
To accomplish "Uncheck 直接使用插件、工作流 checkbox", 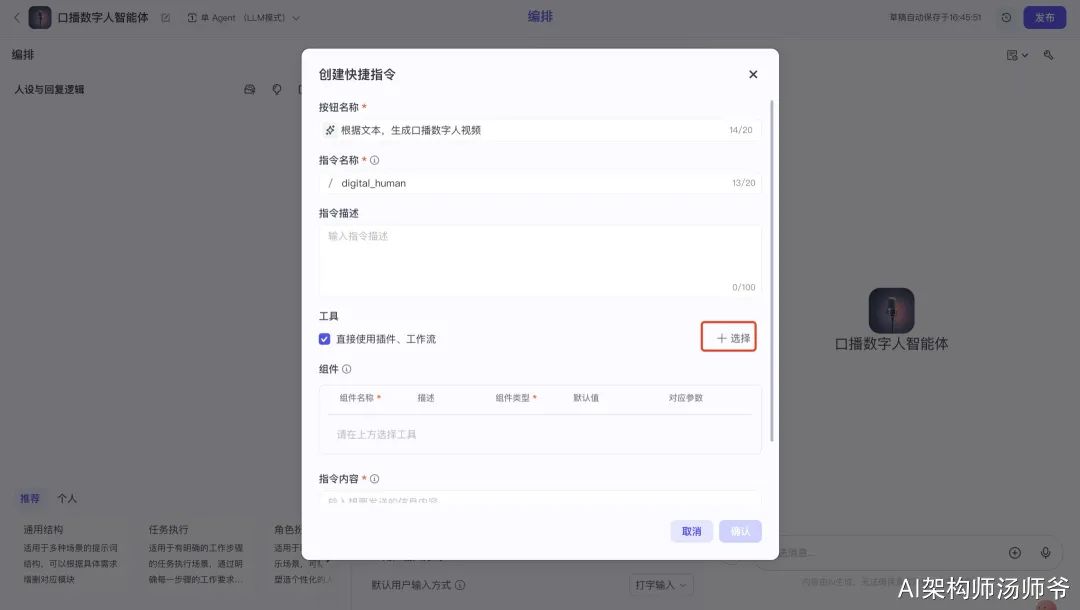I will click(x=324, y=339).
